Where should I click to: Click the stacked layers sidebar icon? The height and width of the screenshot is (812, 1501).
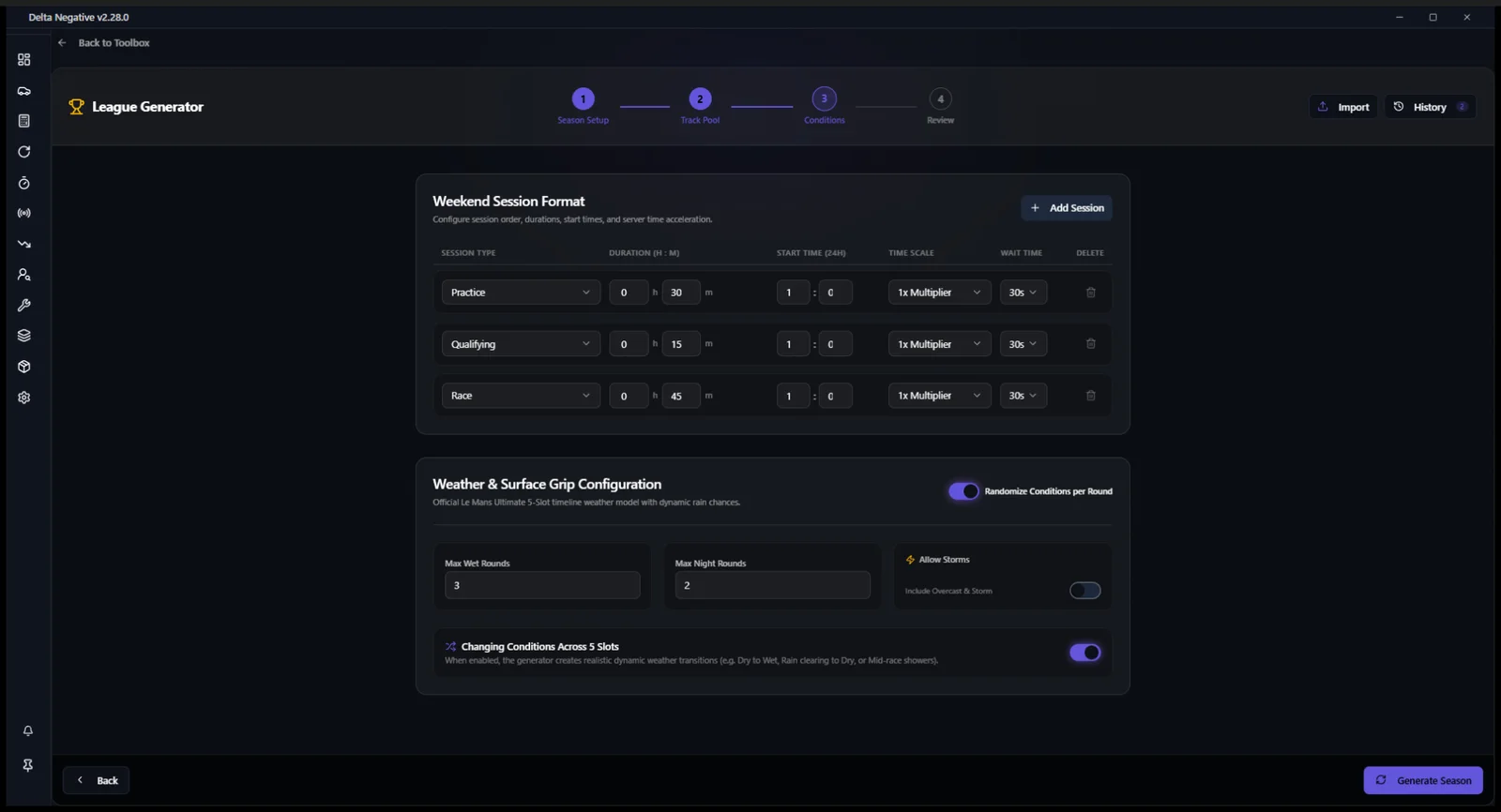24,336
